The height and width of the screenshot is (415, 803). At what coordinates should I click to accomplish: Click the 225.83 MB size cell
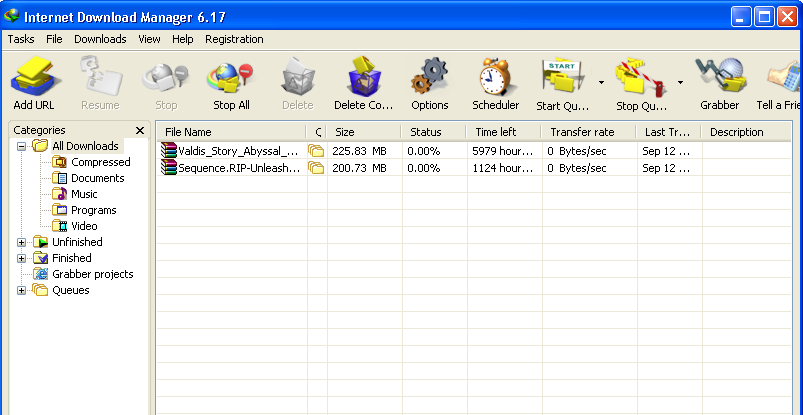click(x=360, y=151)
